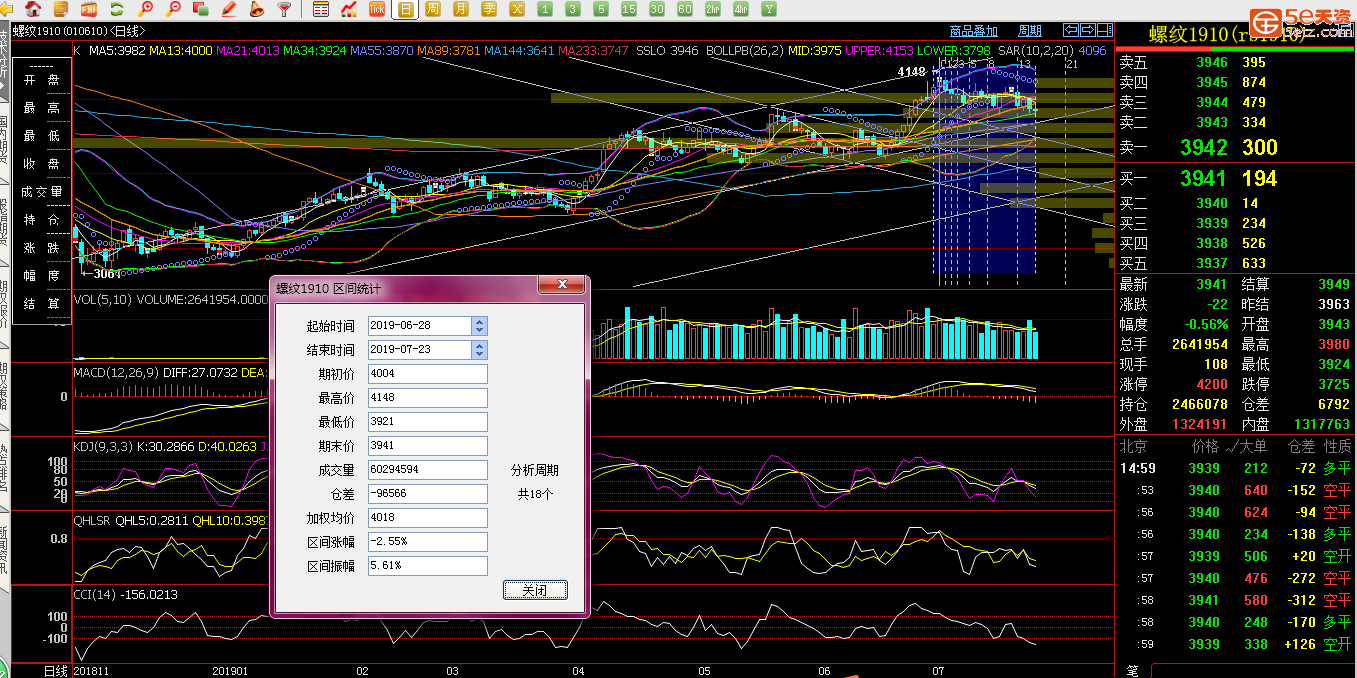Select the monthly 月 period button
The image size is (1357, 678).
point(460,9)
